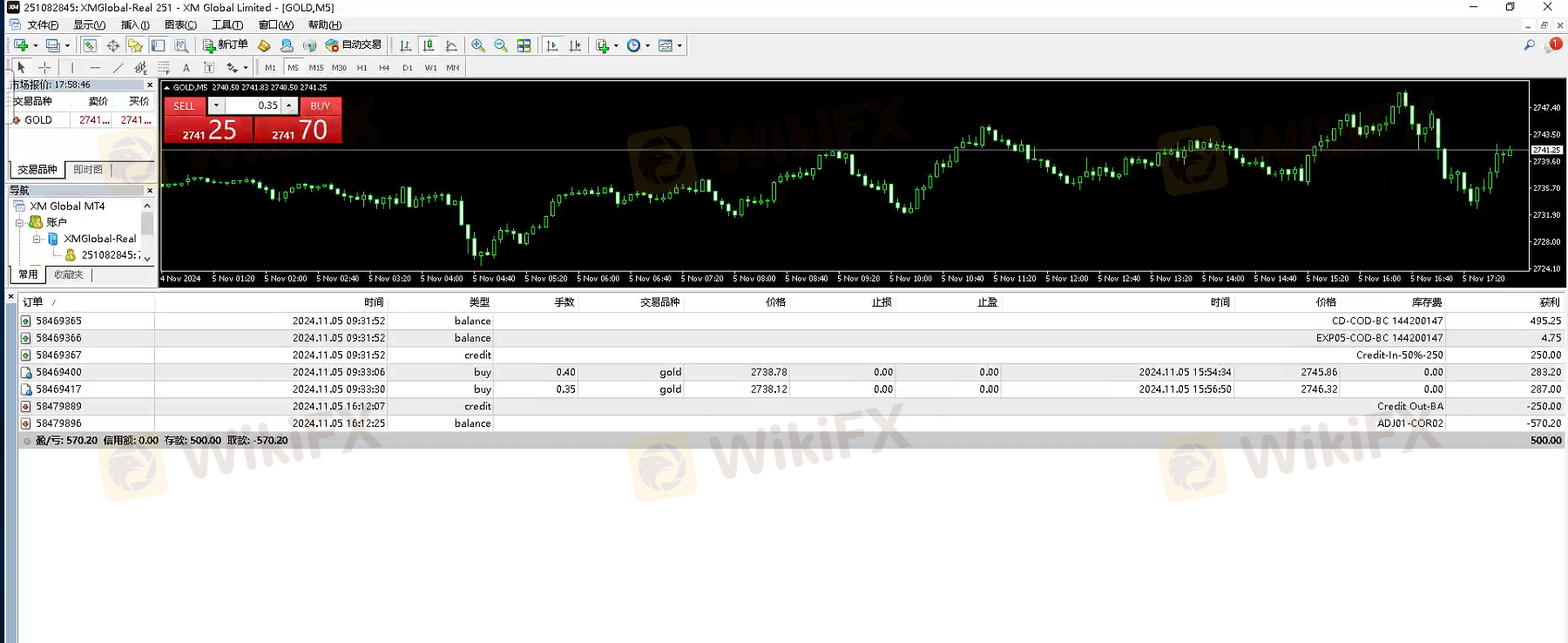Toggle the Data Window crosshair-circle icon
The image size is (1568, 643).
point(113,45)
